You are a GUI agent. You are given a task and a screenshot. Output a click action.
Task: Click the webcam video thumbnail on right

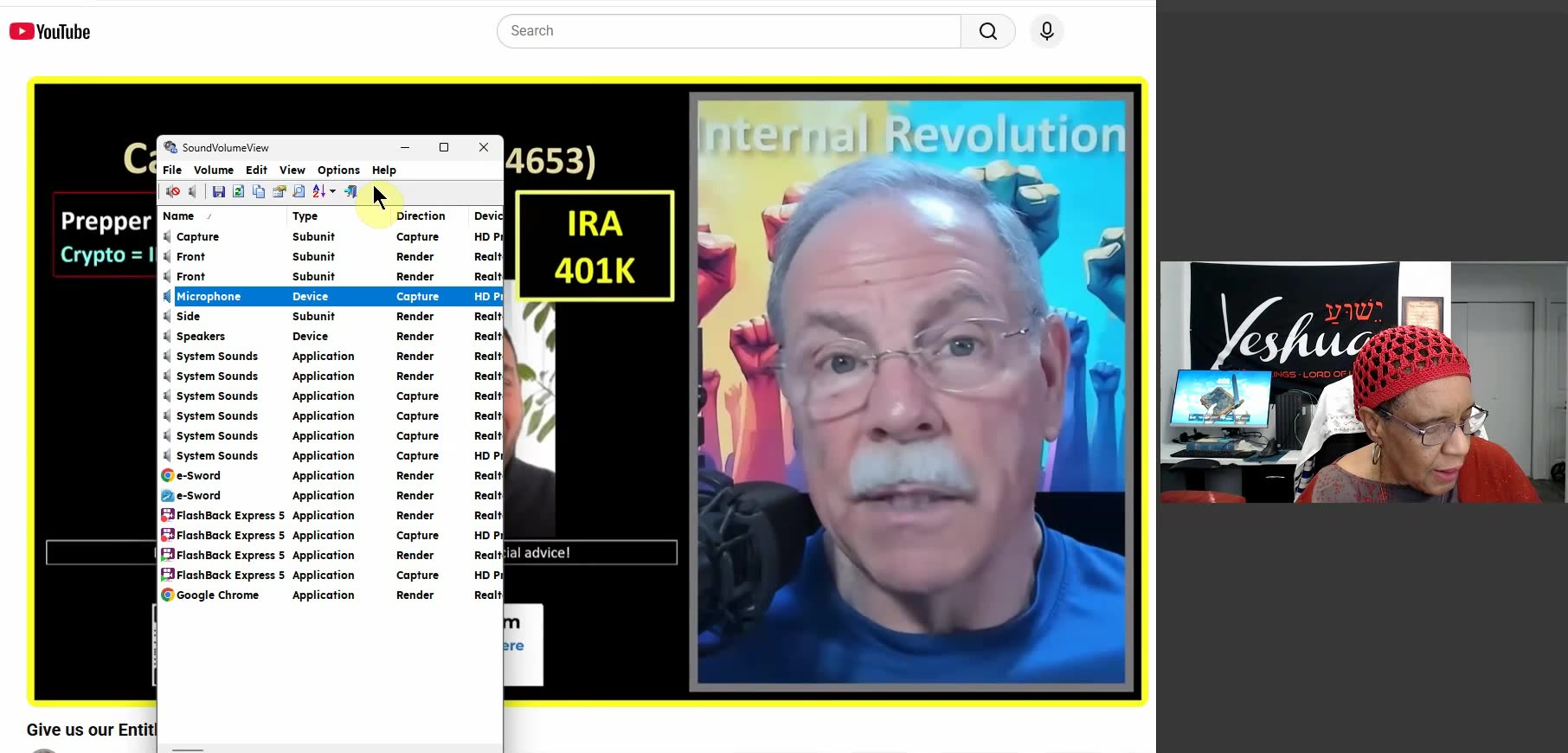click(1364, 382)
